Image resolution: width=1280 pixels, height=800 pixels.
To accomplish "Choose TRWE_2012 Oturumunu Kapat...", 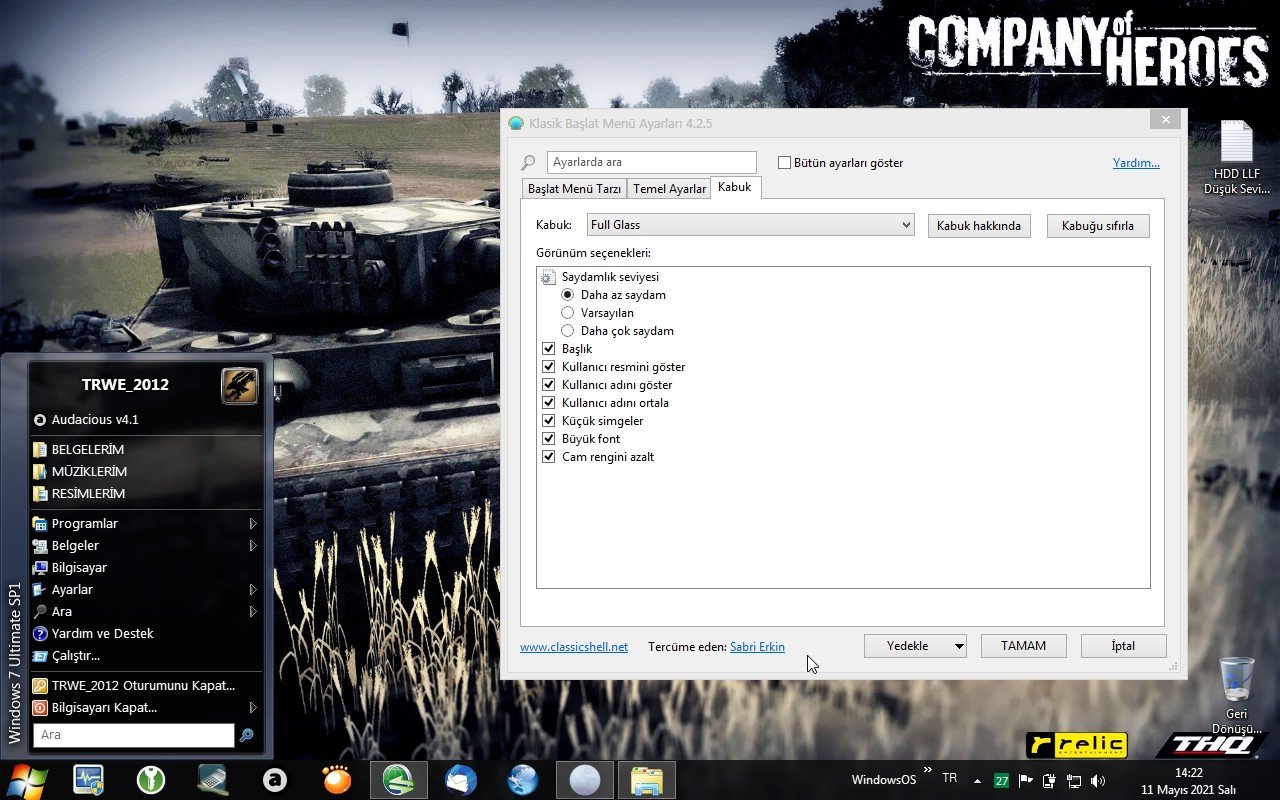I will (146, 685).
